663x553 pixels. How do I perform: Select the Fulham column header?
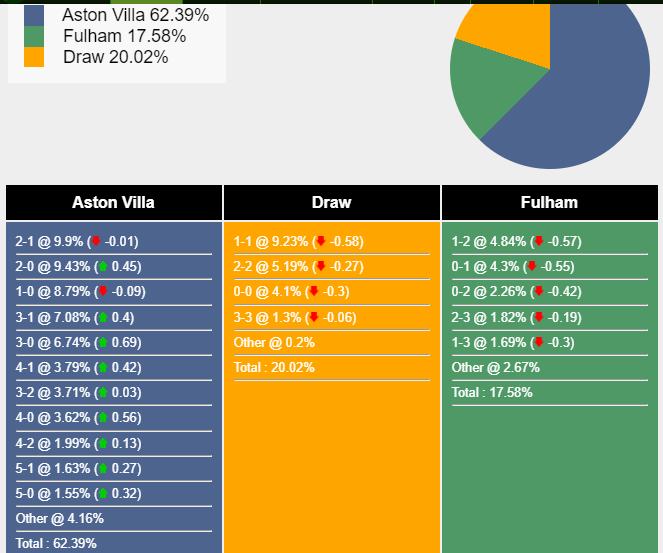550,203
